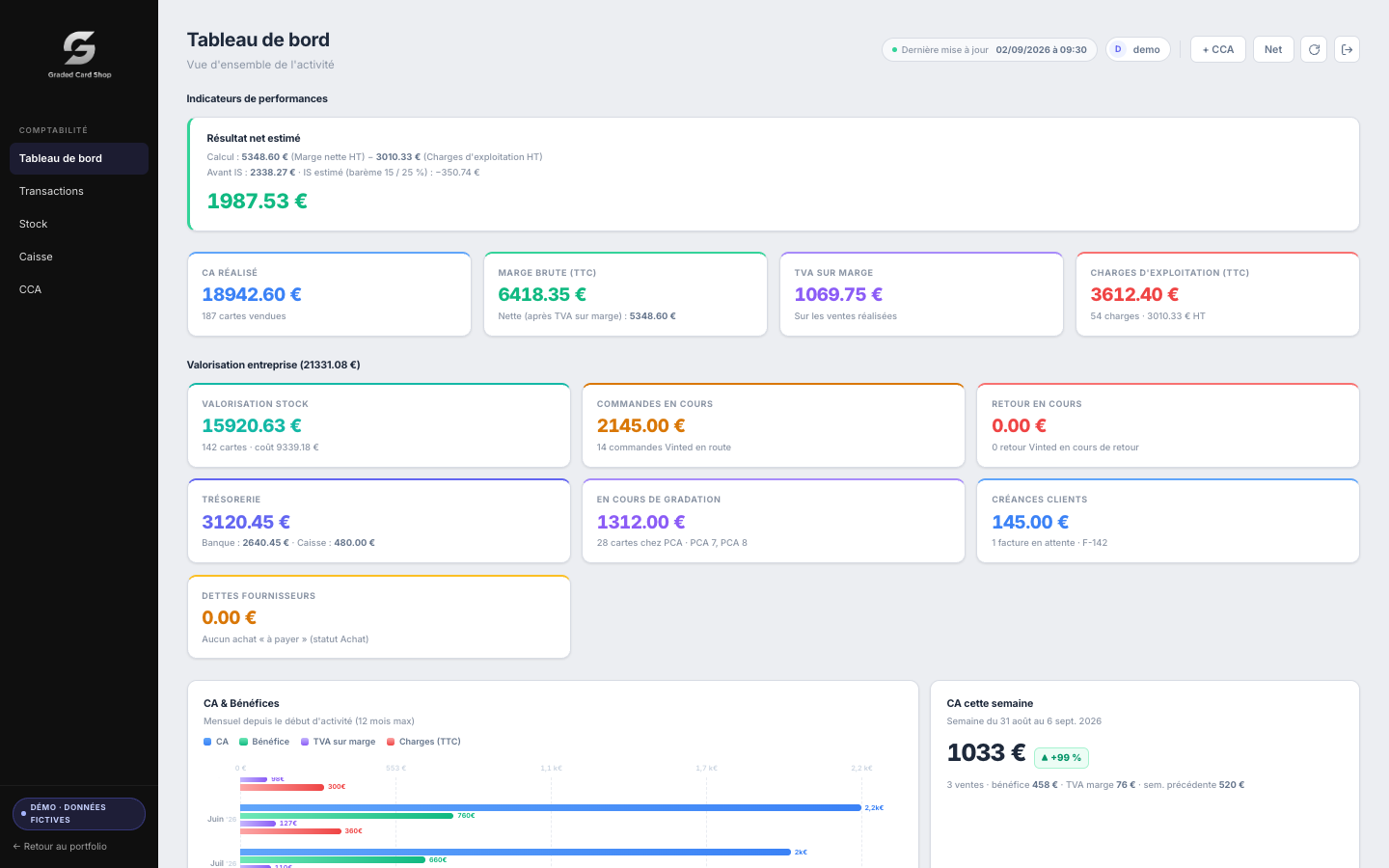This screenshot has height=868, width=1389.
Task: Select the Trésorerie card
Action: coord(379,521)
